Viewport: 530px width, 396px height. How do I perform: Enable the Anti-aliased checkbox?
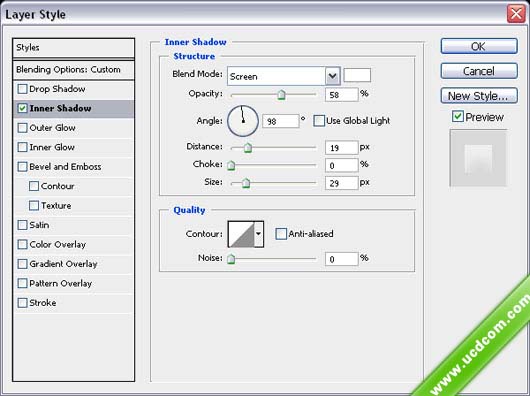[x=281, y=233]
